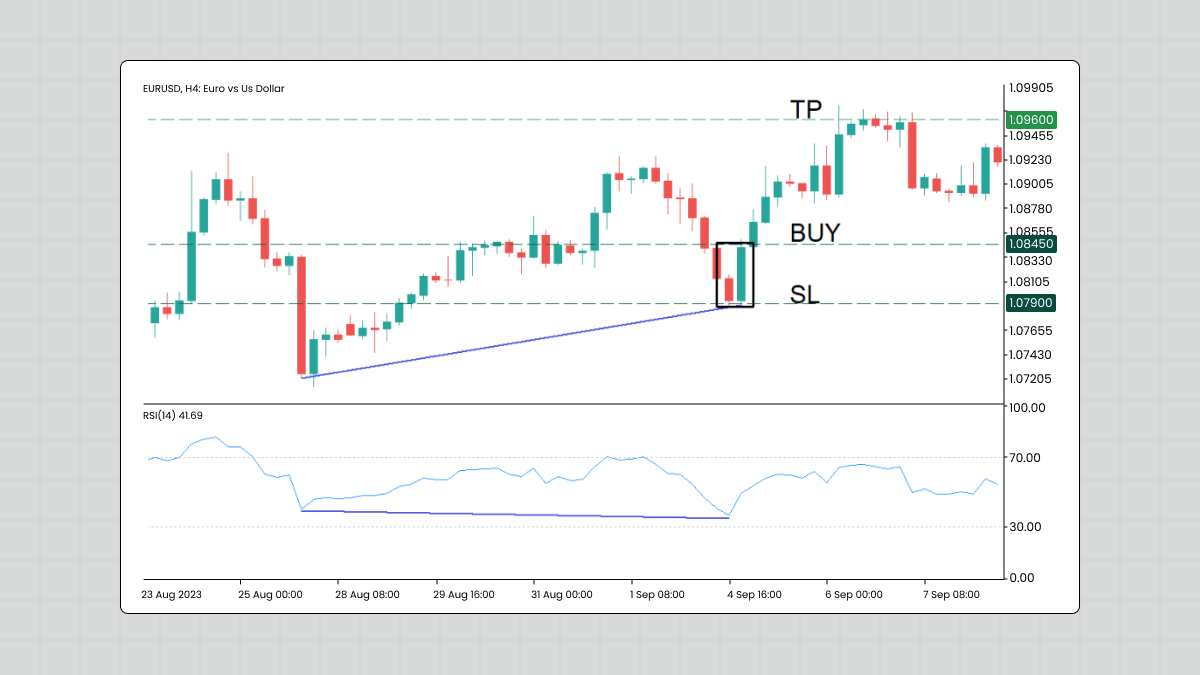Click the 1.08450 buy level price tag
The width and height of the screenshot is (1200, 675).
click(x=1031, y=244)
